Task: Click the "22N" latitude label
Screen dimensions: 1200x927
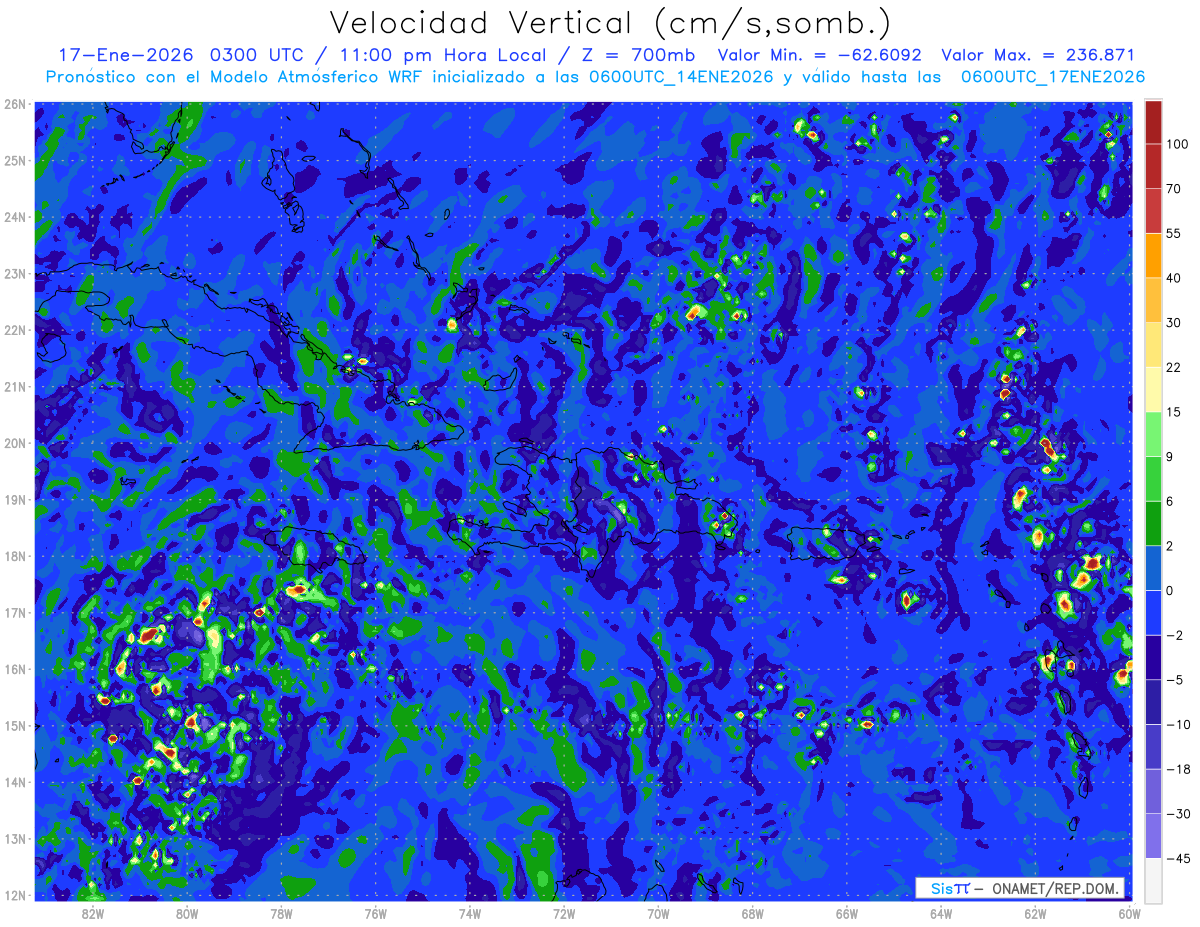Action: 15,330
